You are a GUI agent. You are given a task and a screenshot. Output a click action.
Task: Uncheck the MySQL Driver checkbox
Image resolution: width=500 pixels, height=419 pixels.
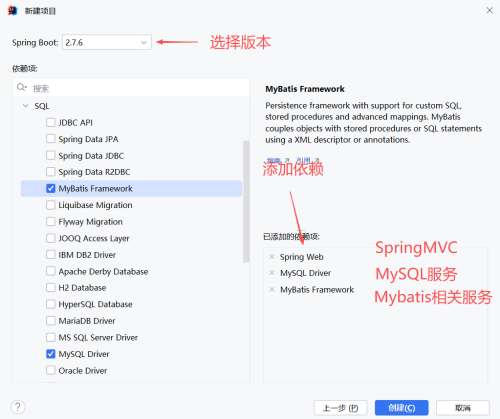click(x=51, y=354)
